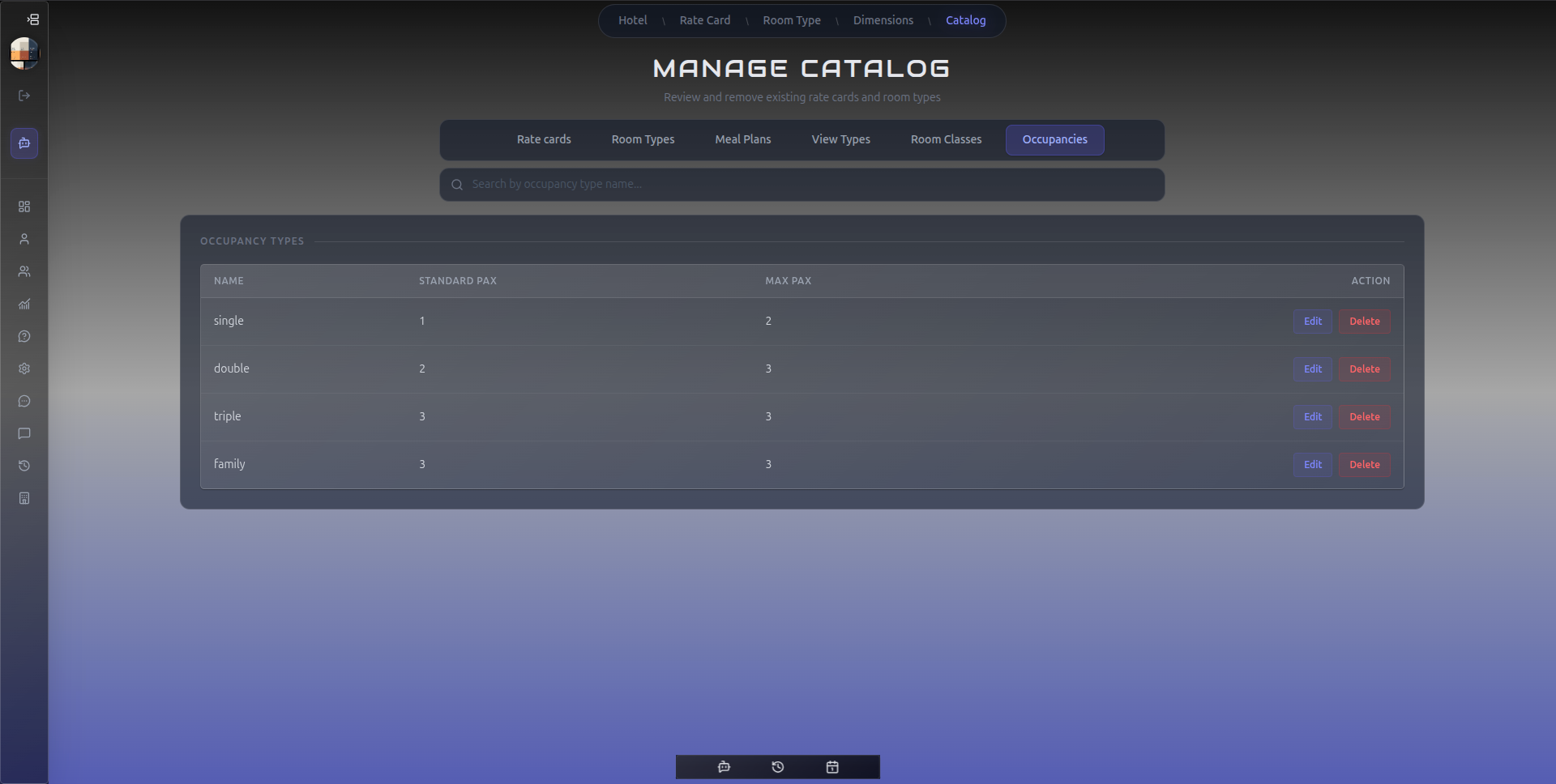Switch to the Meal Plans tab
The height and width of the screenshot is (784, 1556).
click(x=743, y=139)
